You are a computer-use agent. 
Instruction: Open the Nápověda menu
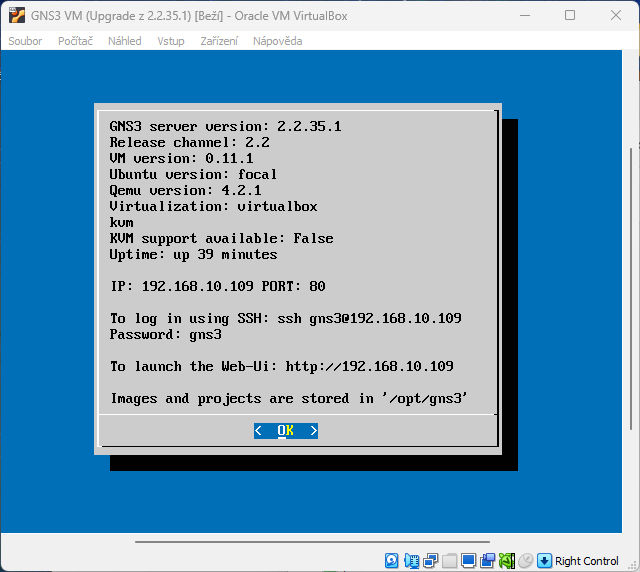[278, 41]
